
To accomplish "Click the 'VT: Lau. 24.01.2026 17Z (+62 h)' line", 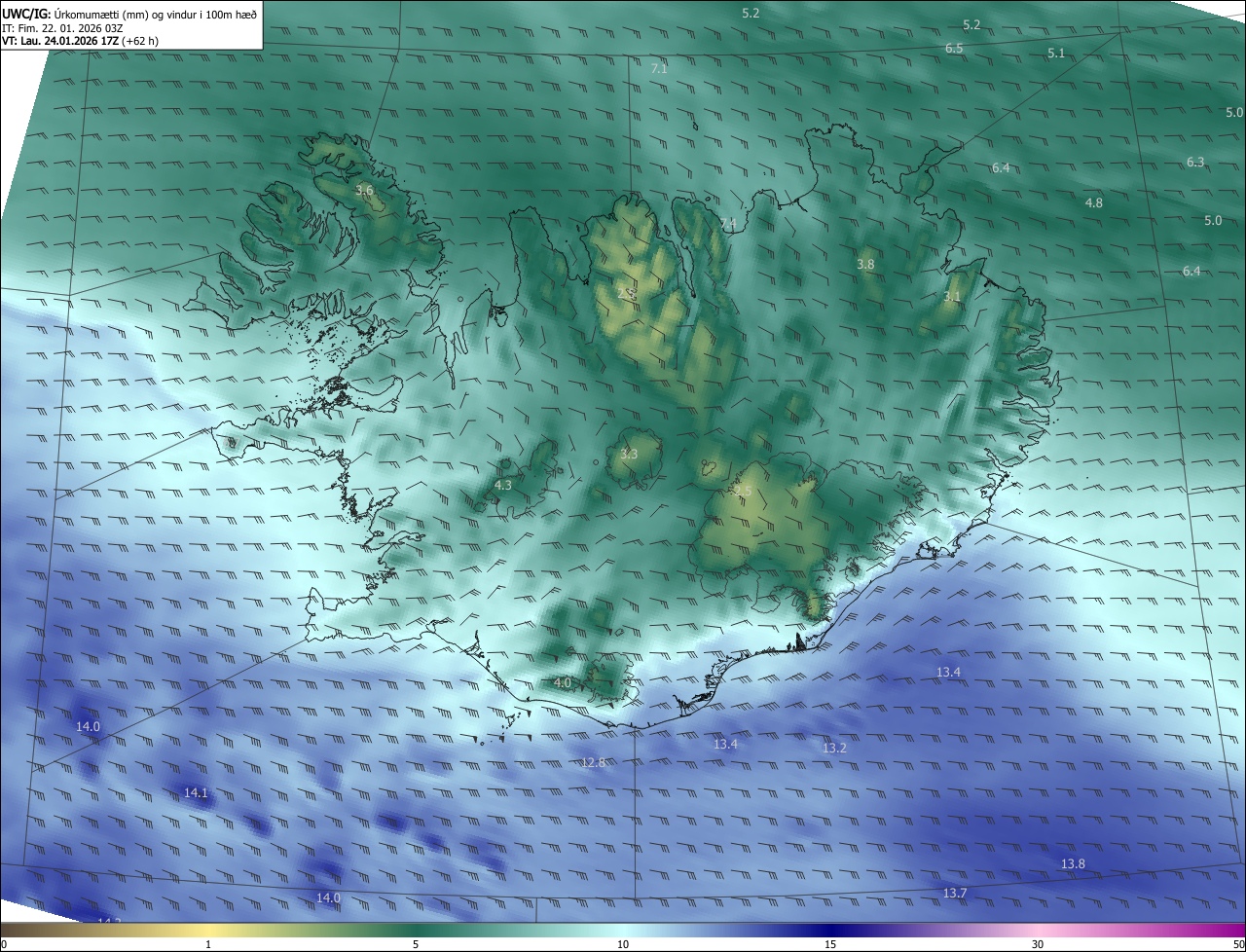I will [x=81, y=41].
